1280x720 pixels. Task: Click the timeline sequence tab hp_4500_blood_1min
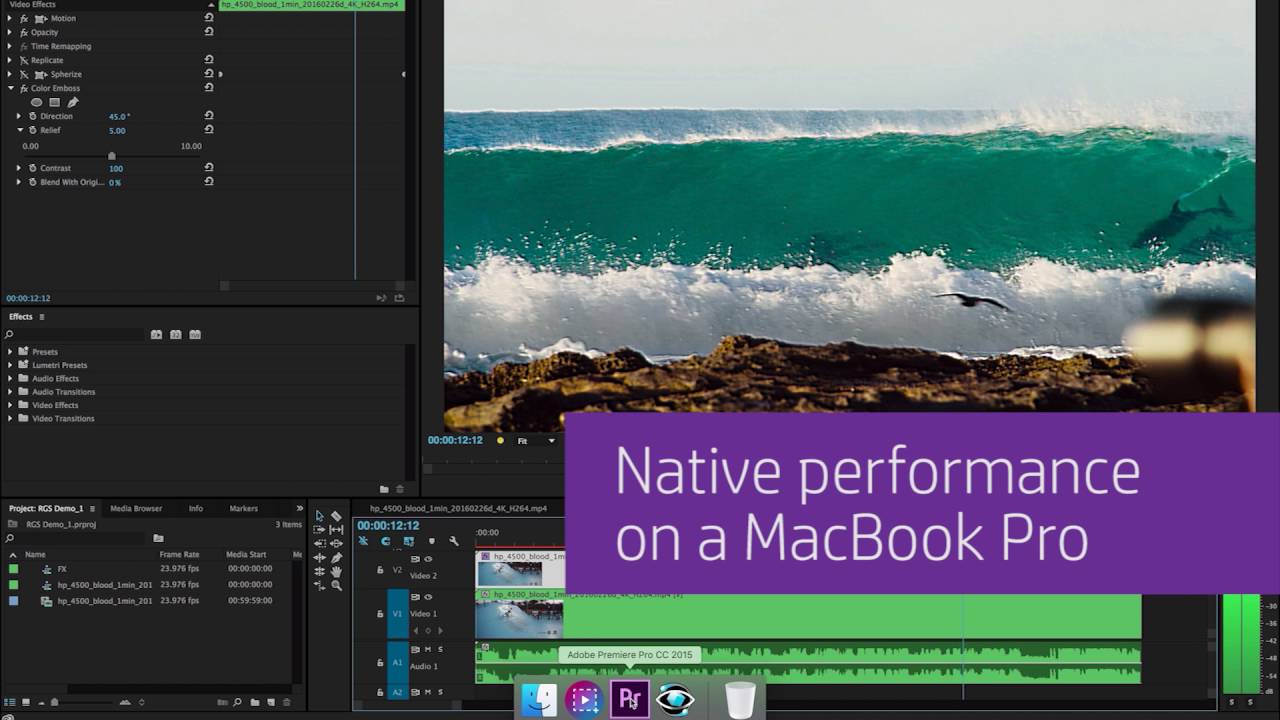tap(458, 508)
